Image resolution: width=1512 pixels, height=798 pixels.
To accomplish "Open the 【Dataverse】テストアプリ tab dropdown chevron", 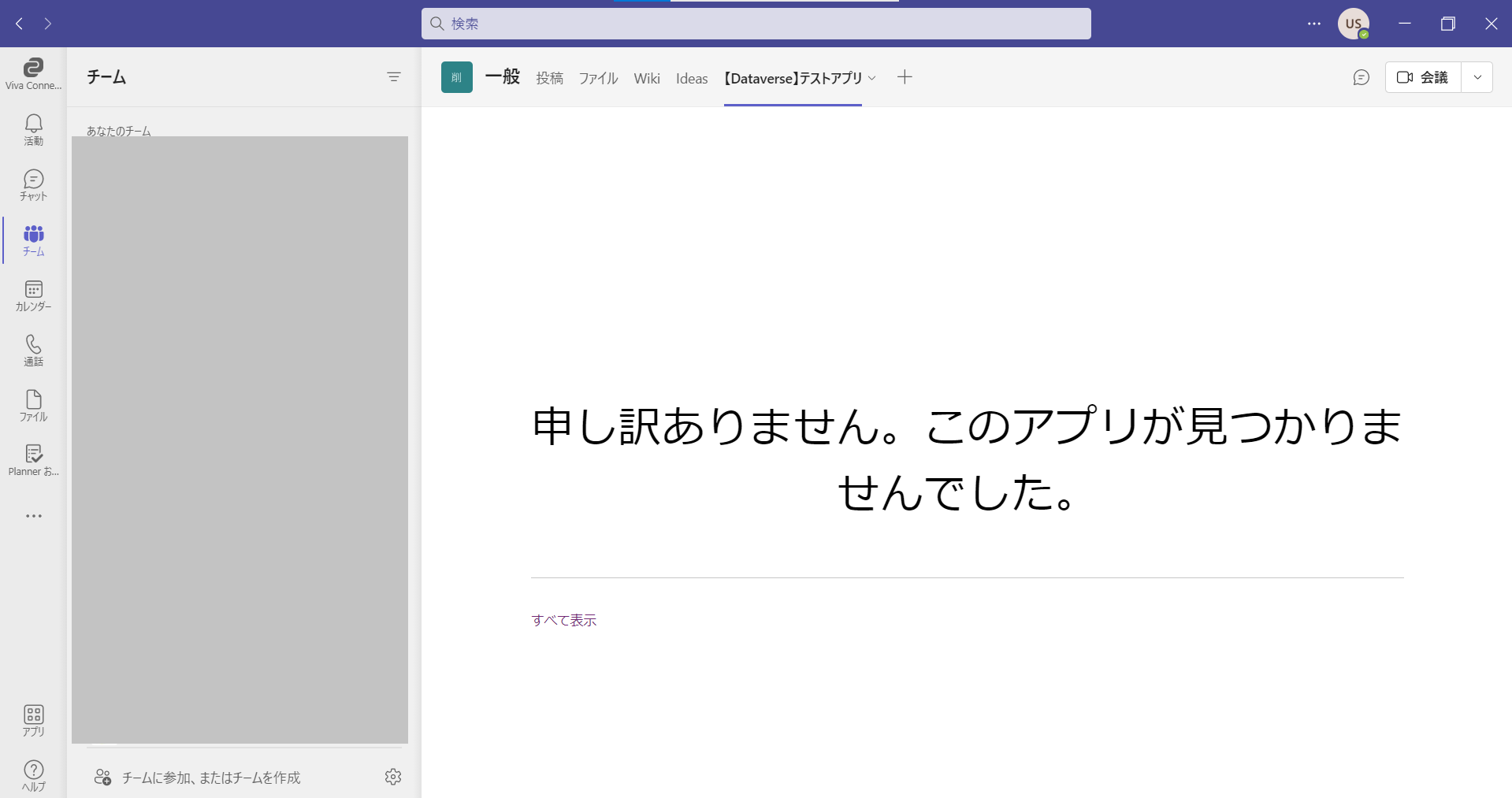I will (871, 78).
